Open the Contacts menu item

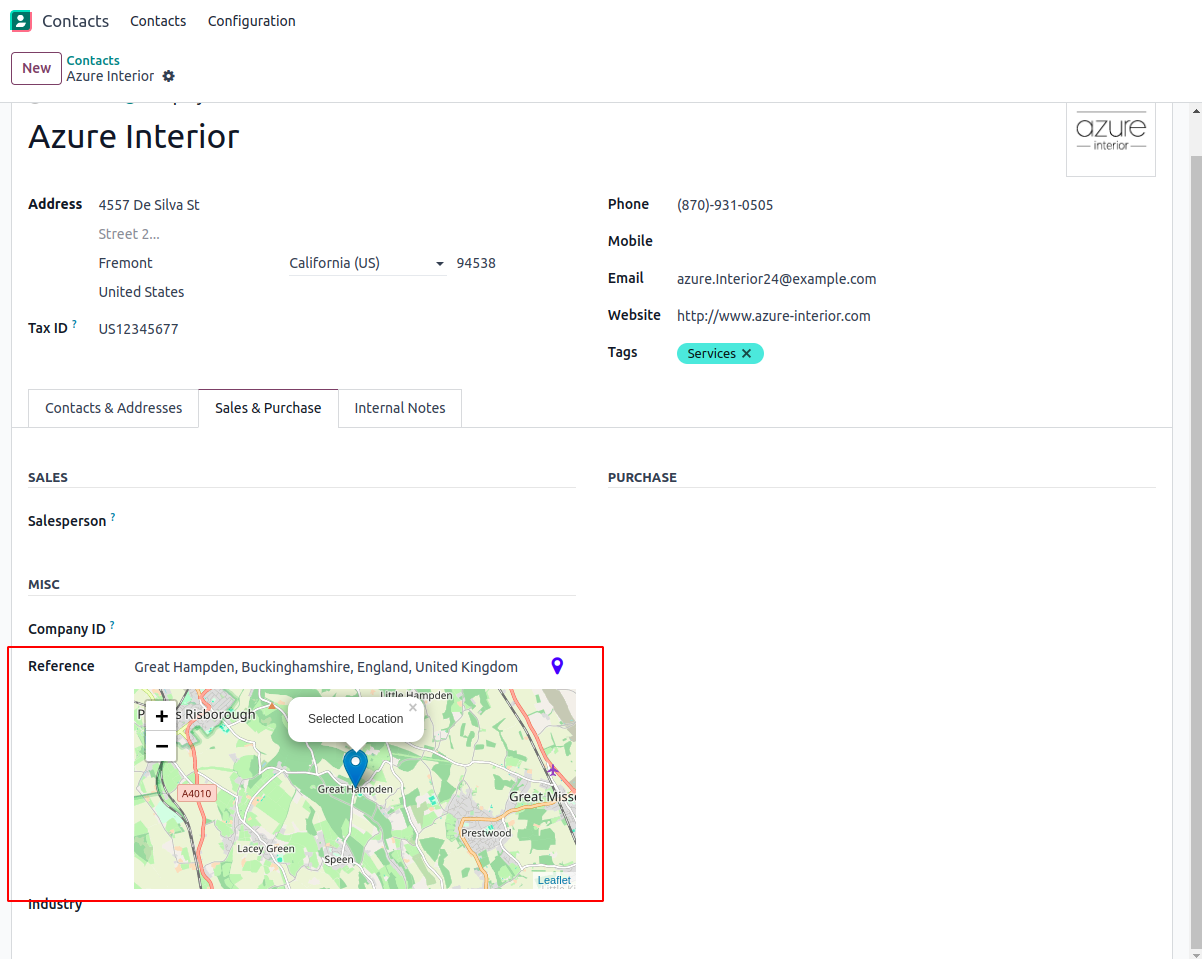pos(158,21)
